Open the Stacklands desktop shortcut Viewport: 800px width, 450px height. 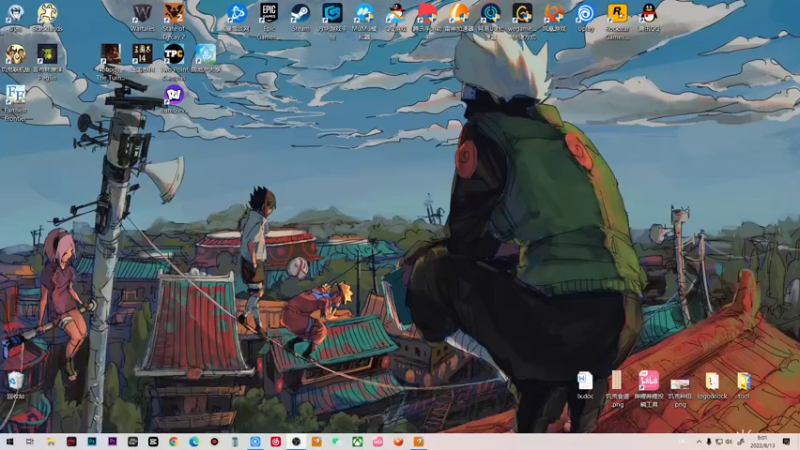tap(47, 17)
